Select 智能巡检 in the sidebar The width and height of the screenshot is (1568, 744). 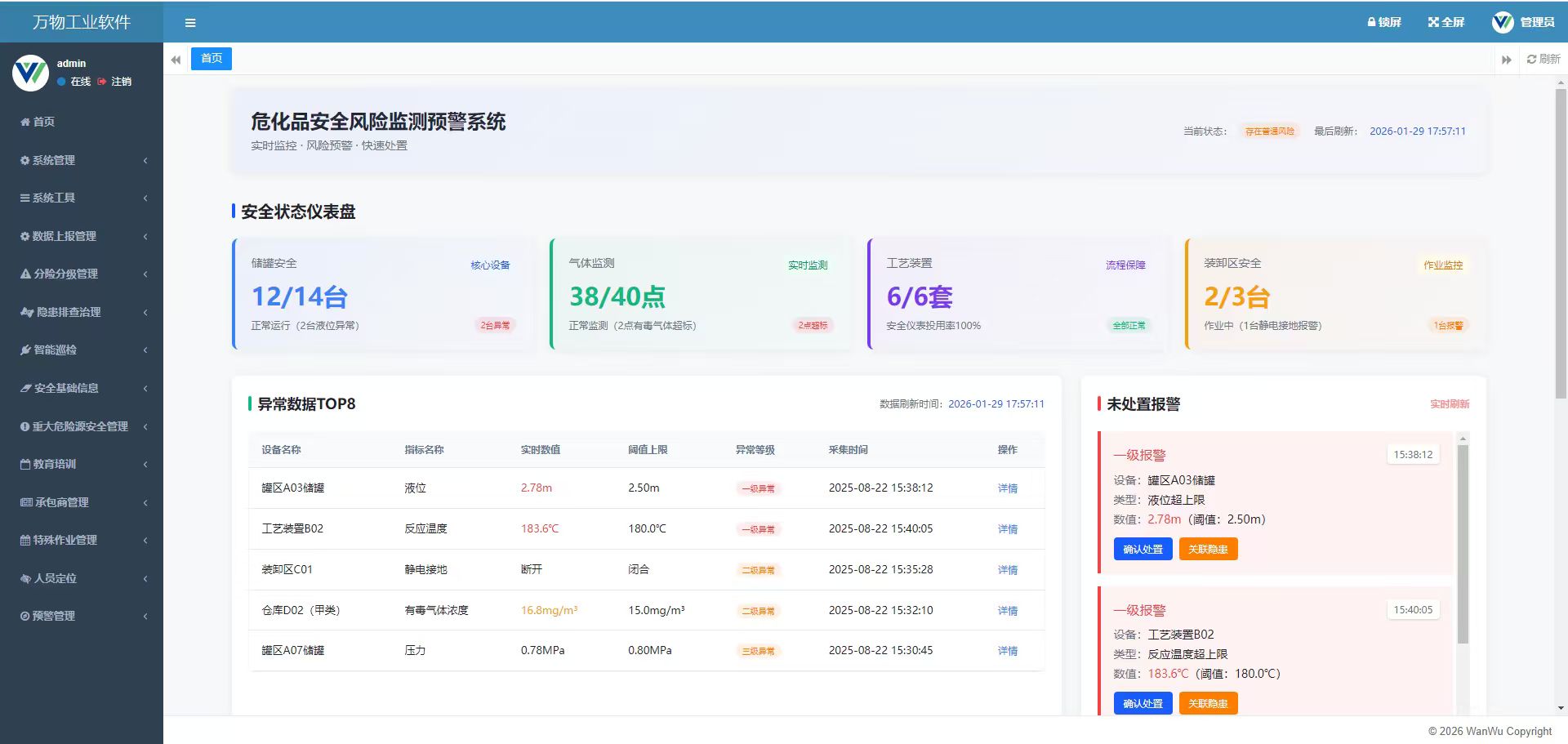click(x=56, y=350)
